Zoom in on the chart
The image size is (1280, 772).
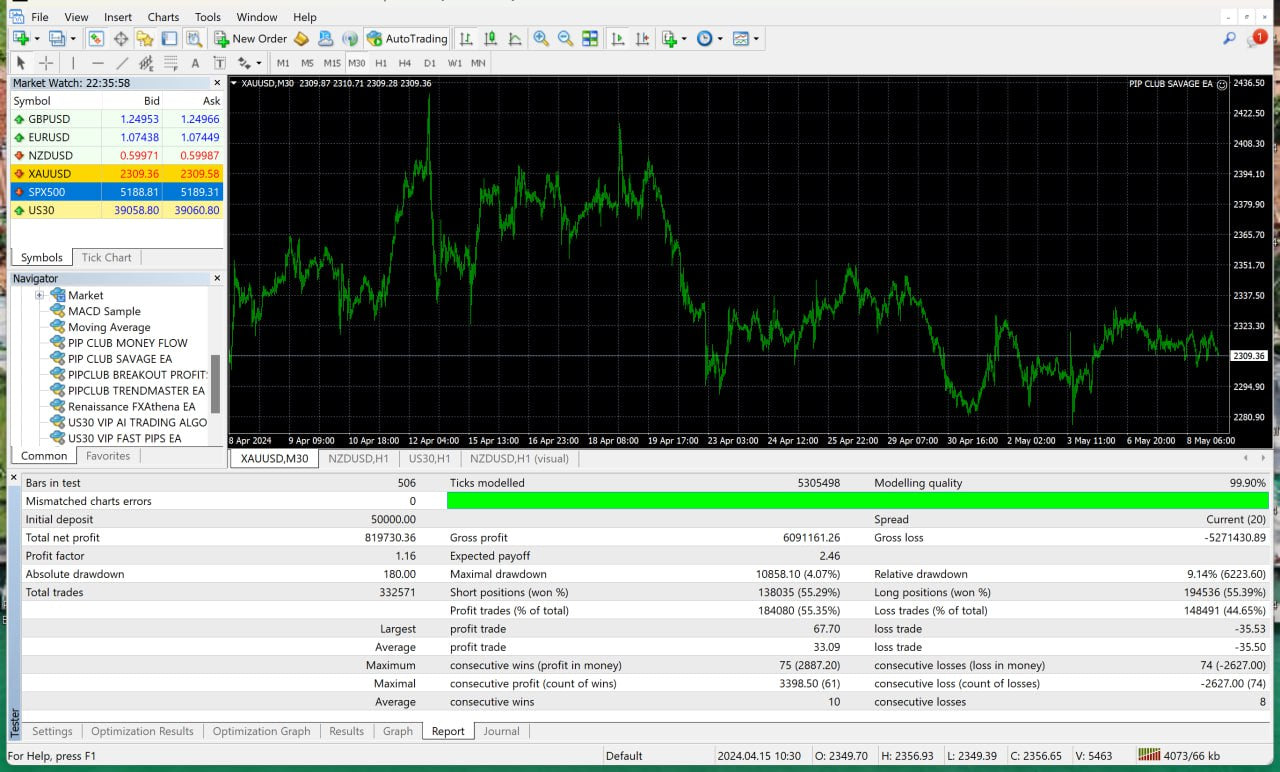tap(541, 39)
